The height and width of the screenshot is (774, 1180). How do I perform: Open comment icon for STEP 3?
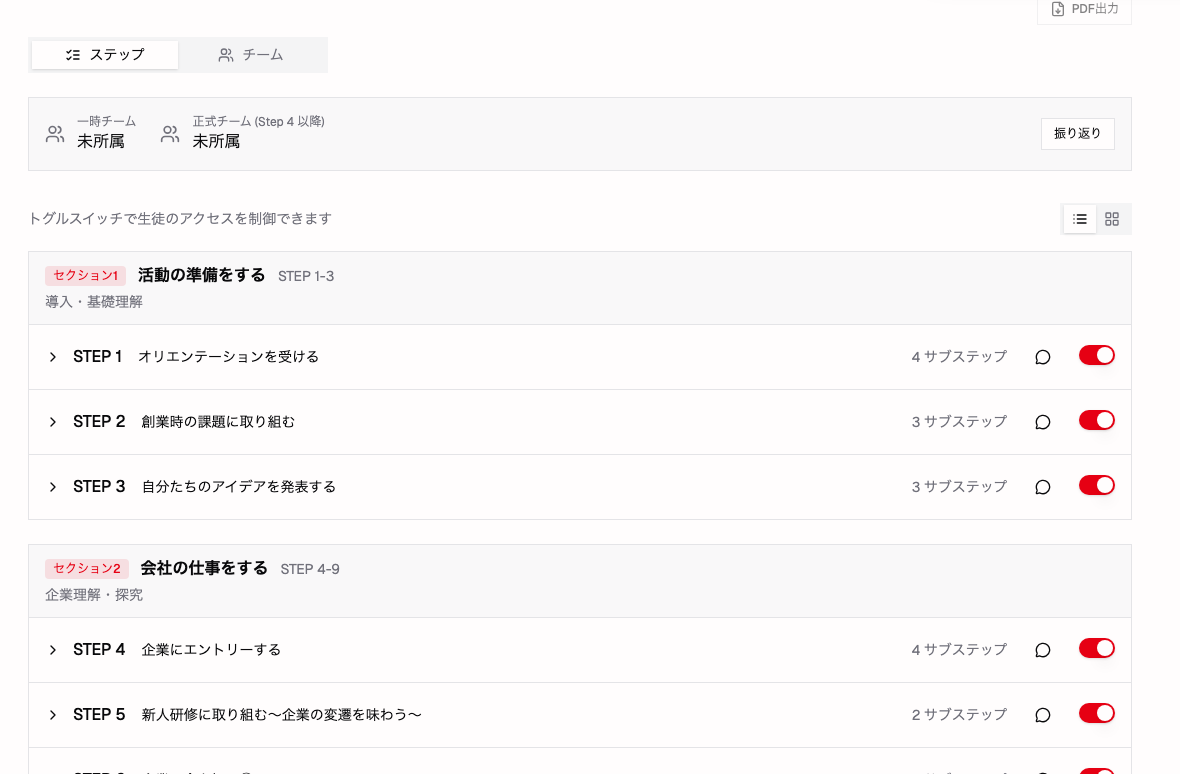pyautogui.click(x=1042, y=487)
